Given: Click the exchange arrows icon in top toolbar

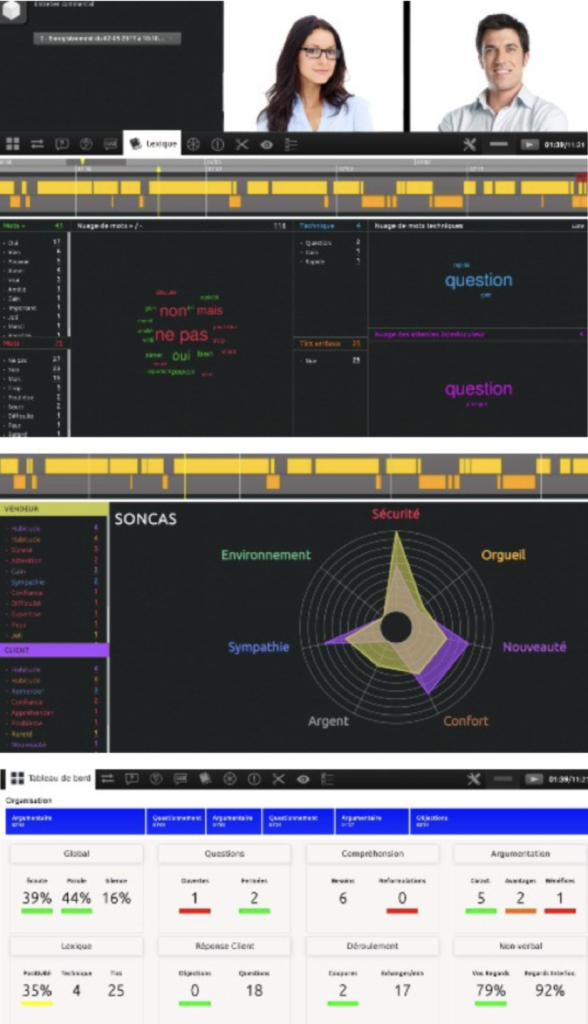Looking at the screenshot, I should [x=37, y=144].
